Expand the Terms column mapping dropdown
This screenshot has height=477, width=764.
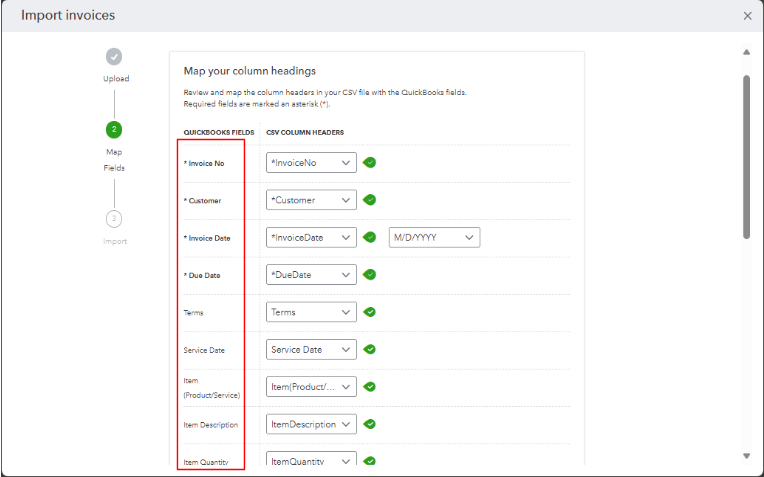(x=311, y=312)
